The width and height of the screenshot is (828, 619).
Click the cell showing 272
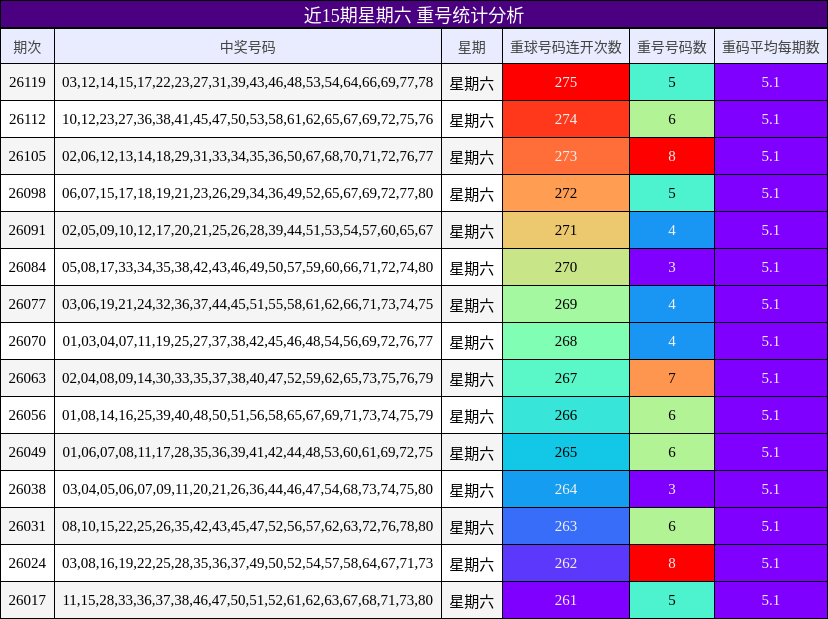point(566,193)
